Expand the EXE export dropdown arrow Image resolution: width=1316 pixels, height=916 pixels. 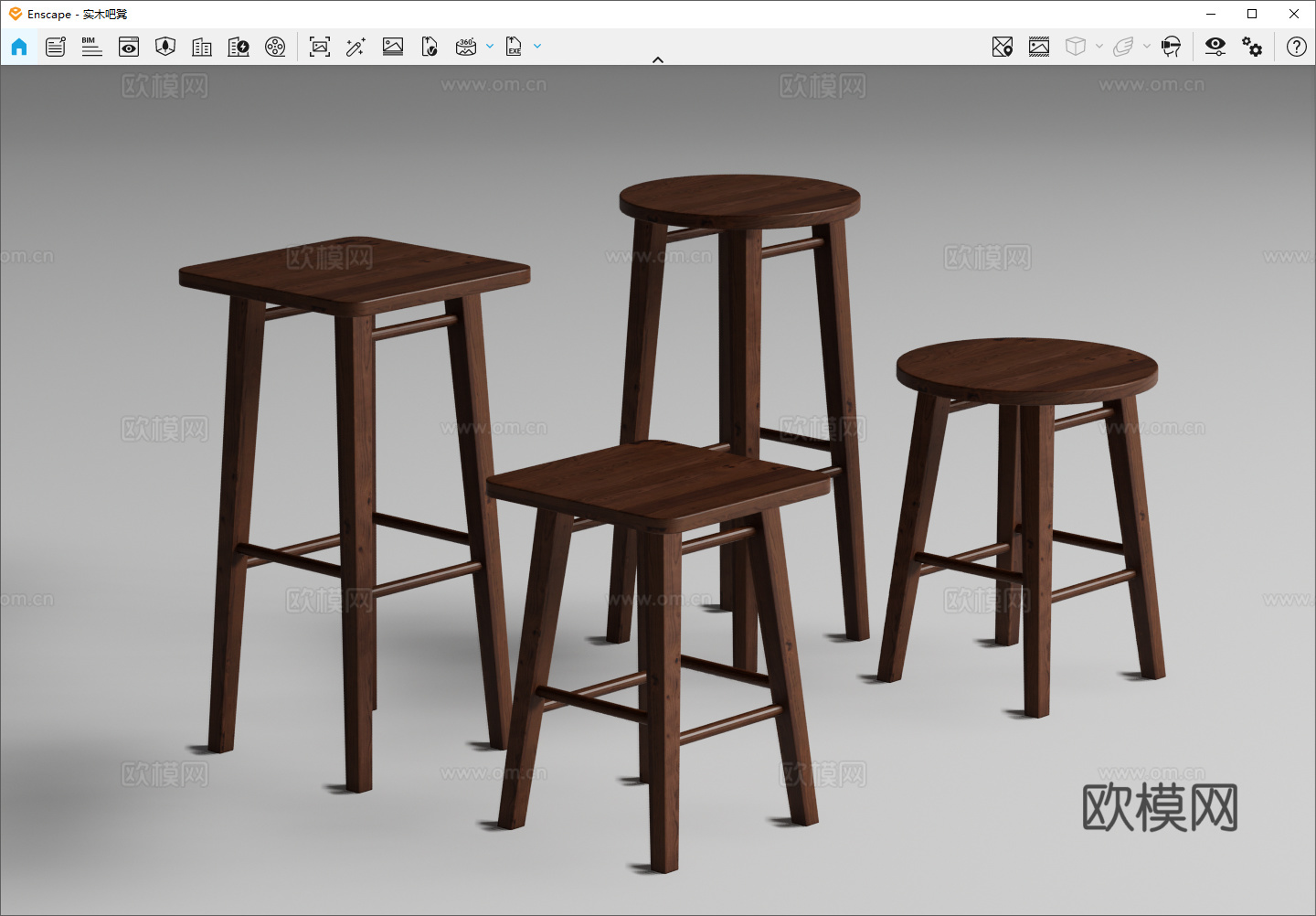pyautogui.click(x=537, y=46)
